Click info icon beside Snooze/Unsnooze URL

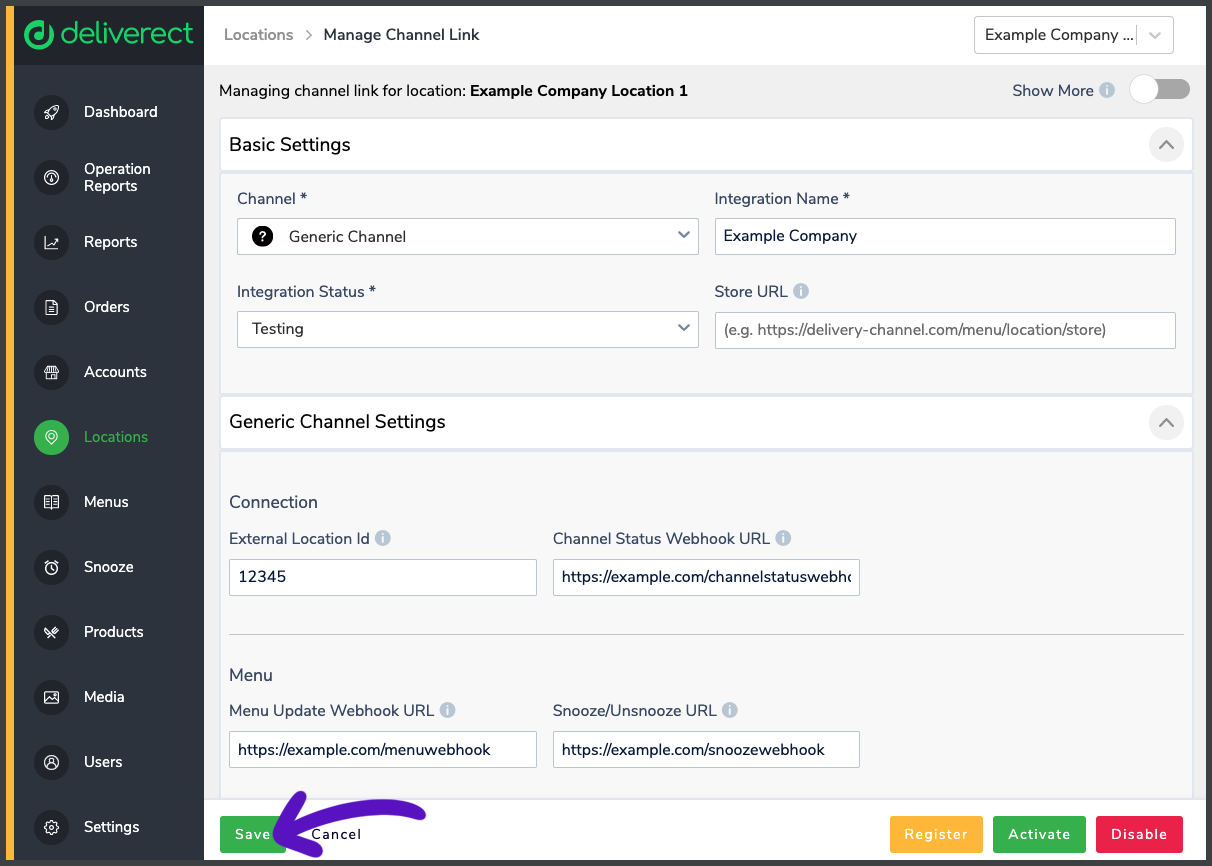click(x=730, y=710)
